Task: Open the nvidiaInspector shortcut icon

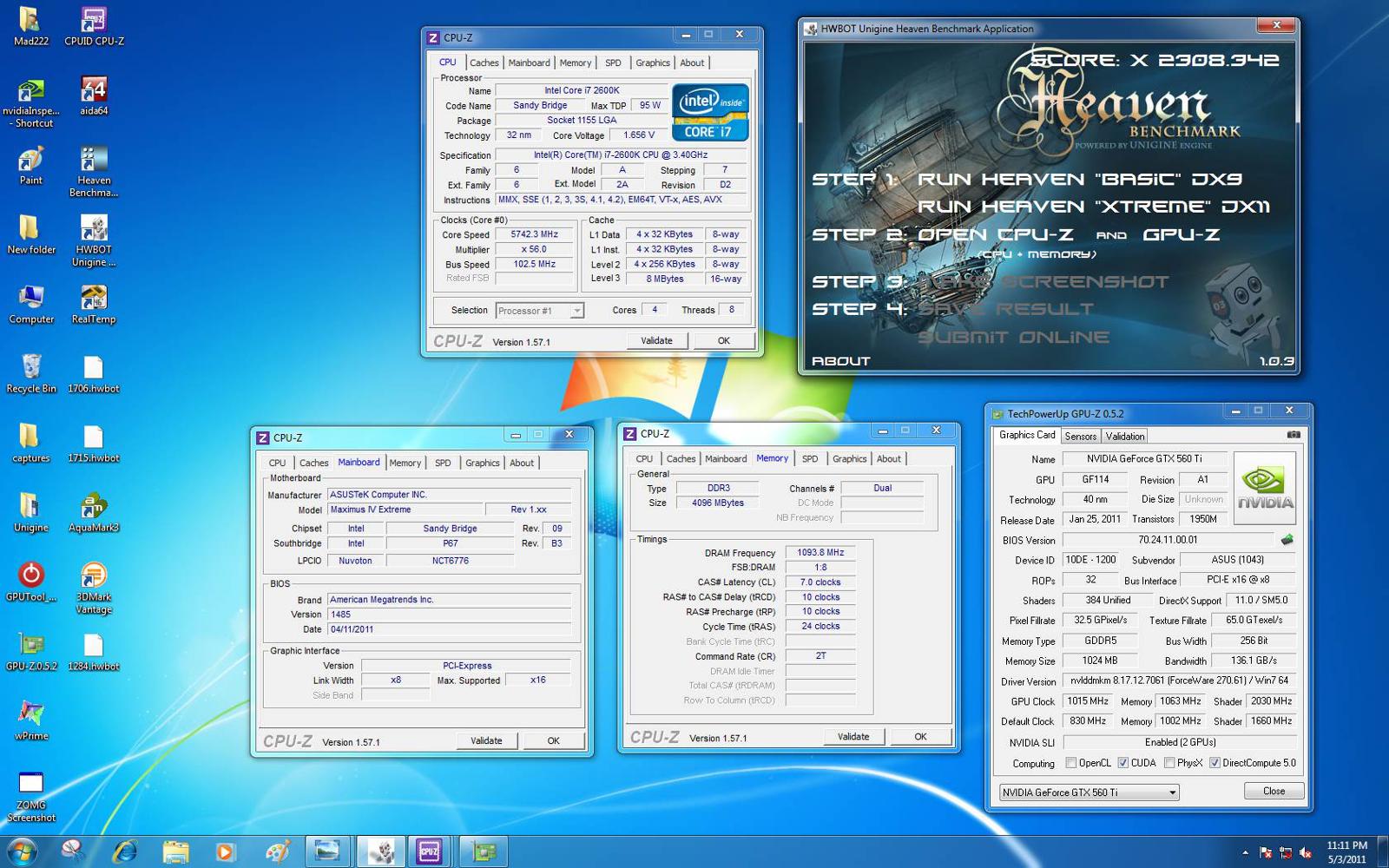Action: click(x=31, y=102)
